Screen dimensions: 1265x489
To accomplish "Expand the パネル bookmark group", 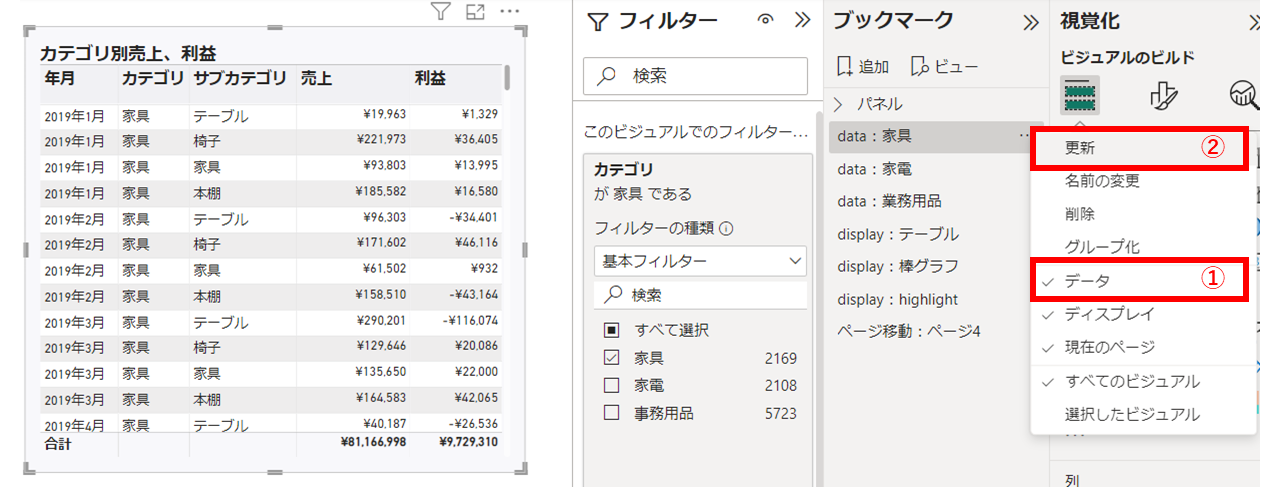I will point(838,104).
